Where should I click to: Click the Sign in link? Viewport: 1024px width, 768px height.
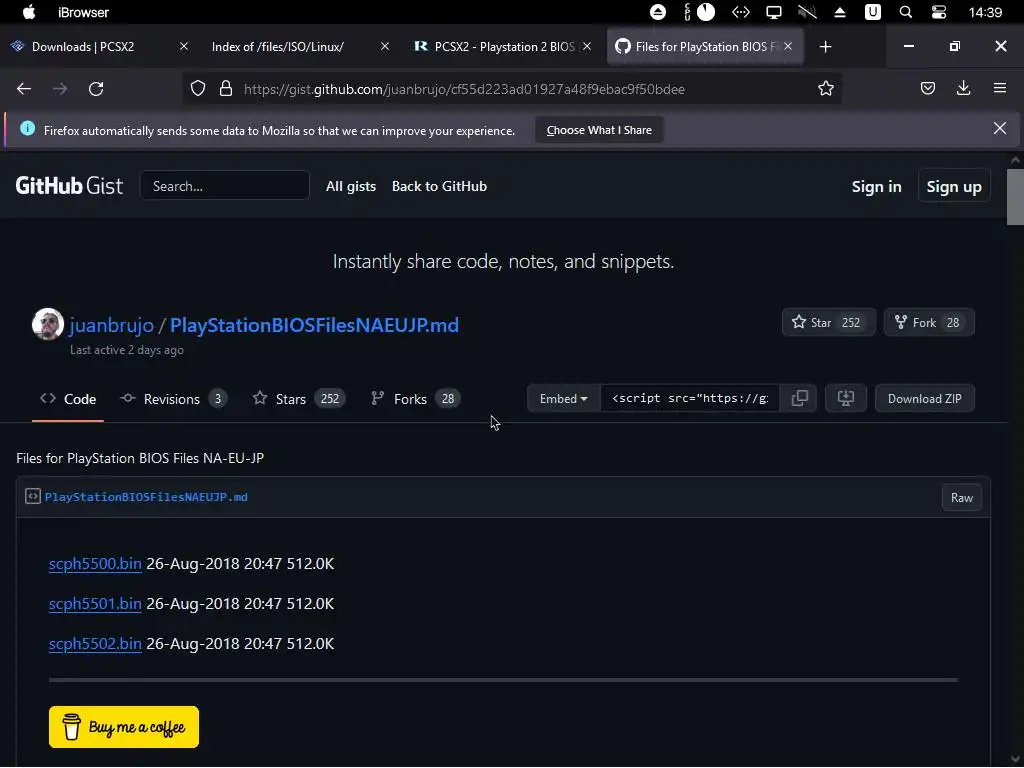point(876,187)
